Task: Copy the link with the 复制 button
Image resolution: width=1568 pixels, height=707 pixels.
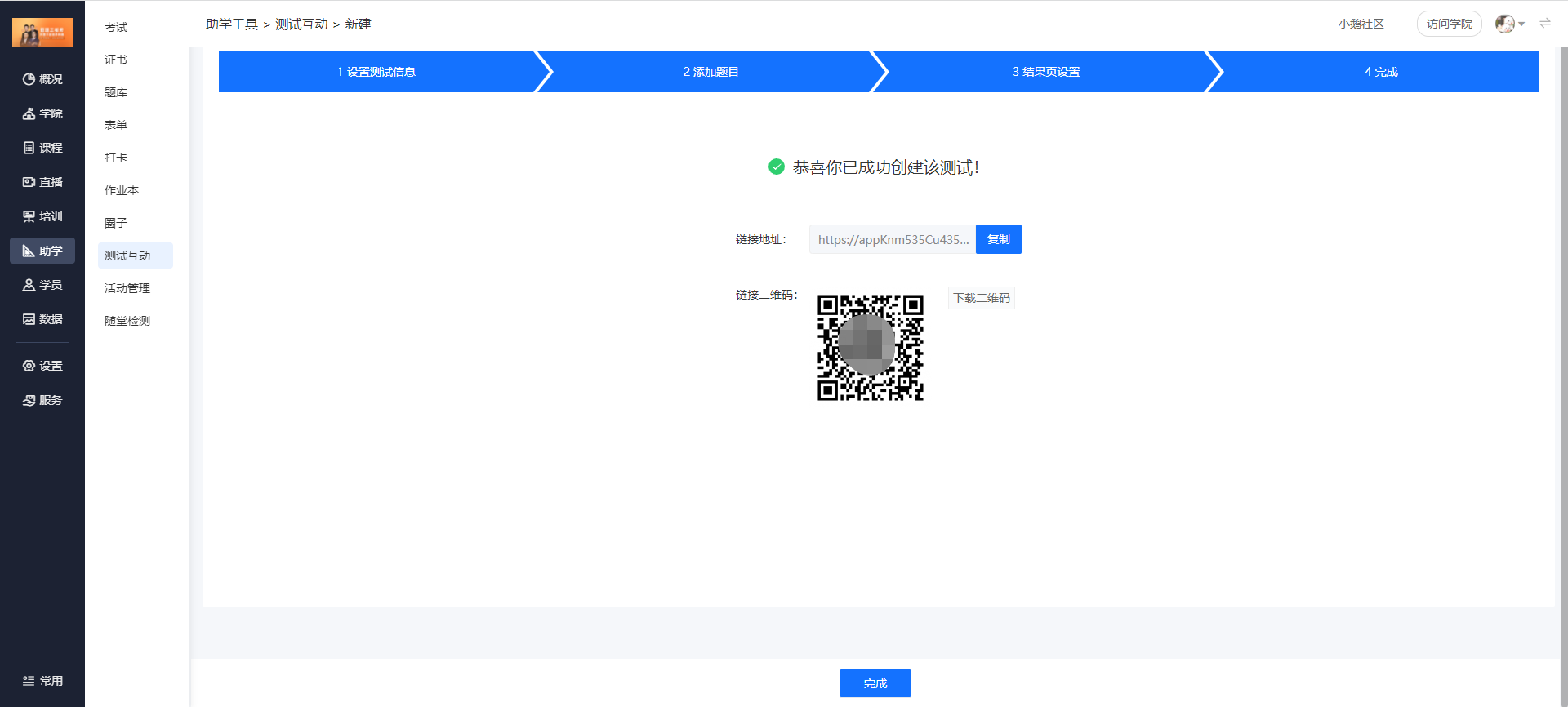Action: (x=999, y=239)
